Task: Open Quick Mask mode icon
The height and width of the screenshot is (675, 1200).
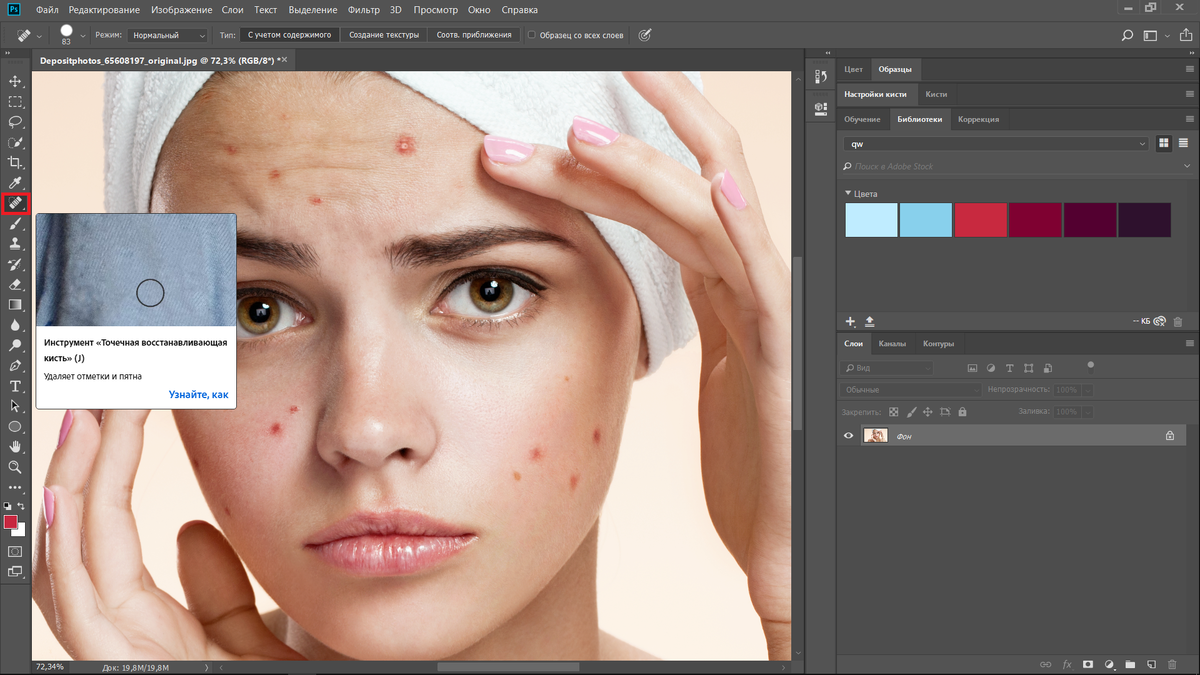Action: (15, 551)
